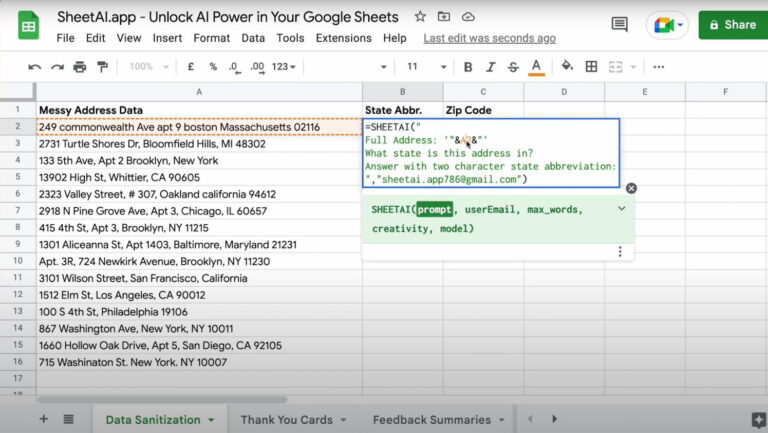
Task: Click the borders icon in toolbar
Action: coord(591,67)
